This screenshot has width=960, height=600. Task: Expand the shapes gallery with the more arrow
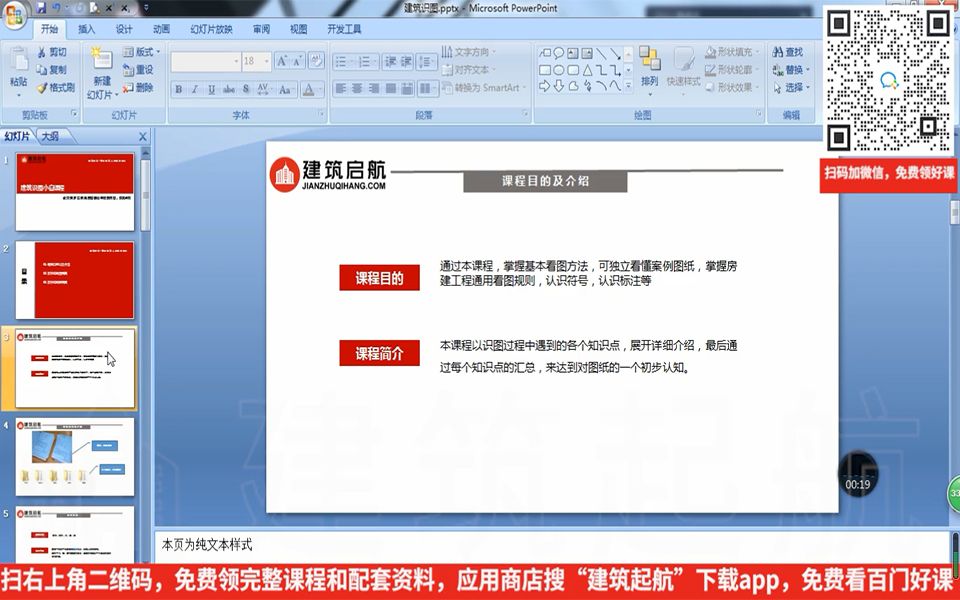[x=627, y=84]
